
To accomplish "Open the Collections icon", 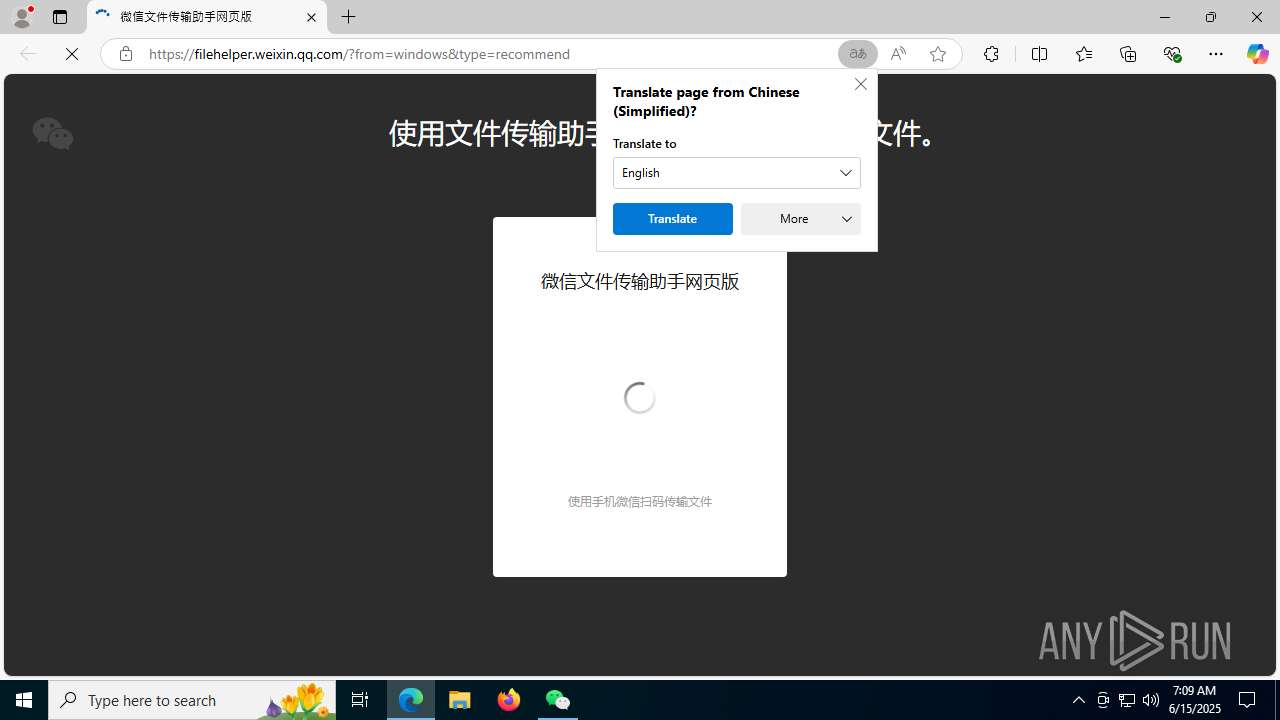I will pos(1128,54).
